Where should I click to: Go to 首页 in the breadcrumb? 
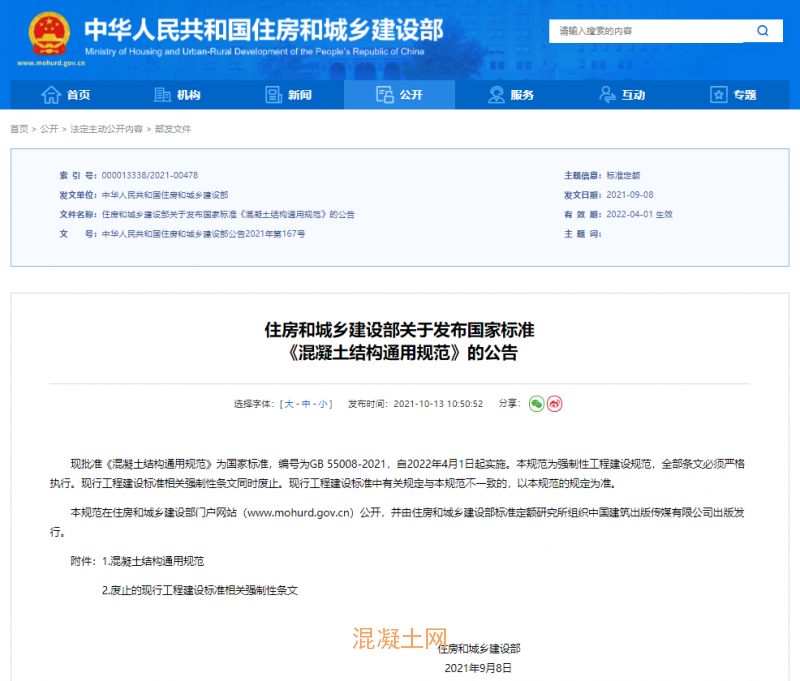pyautogui.click(x=19, y=129)
